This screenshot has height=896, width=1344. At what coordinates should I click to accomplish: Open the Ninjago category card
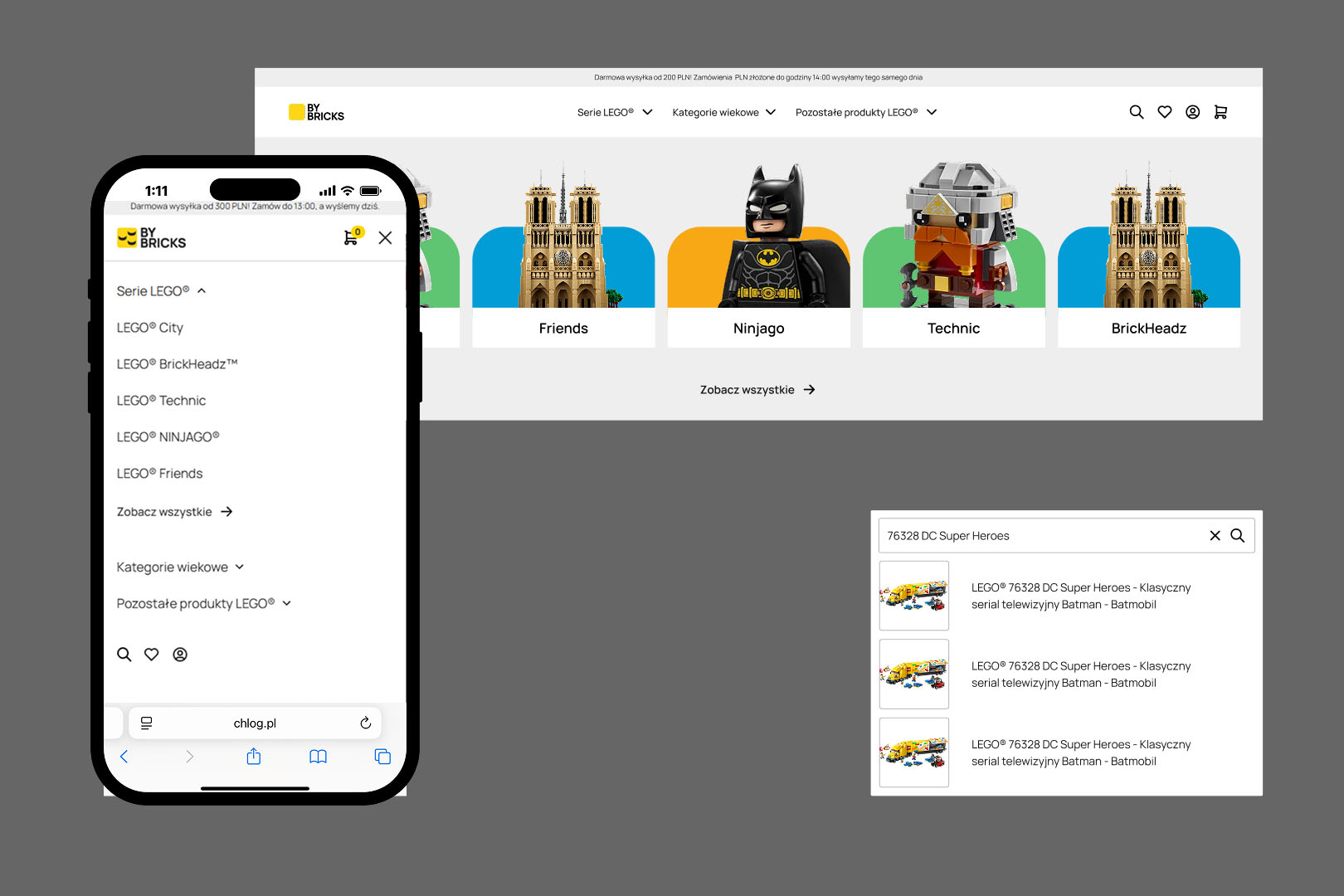point(758,254)
